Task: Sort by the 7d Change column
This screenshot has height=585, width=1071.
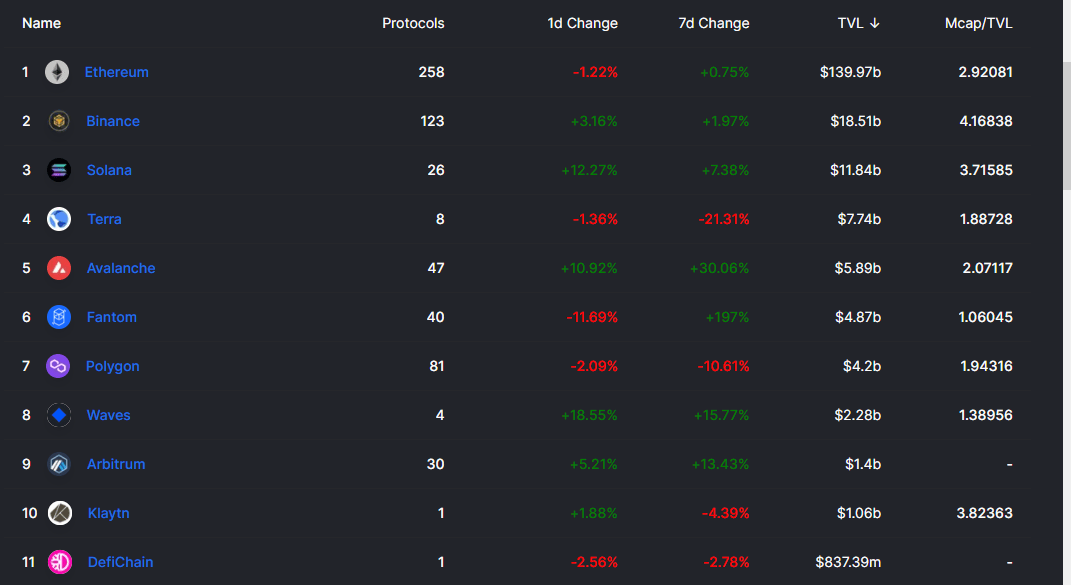Action: [x=713, y=23]
